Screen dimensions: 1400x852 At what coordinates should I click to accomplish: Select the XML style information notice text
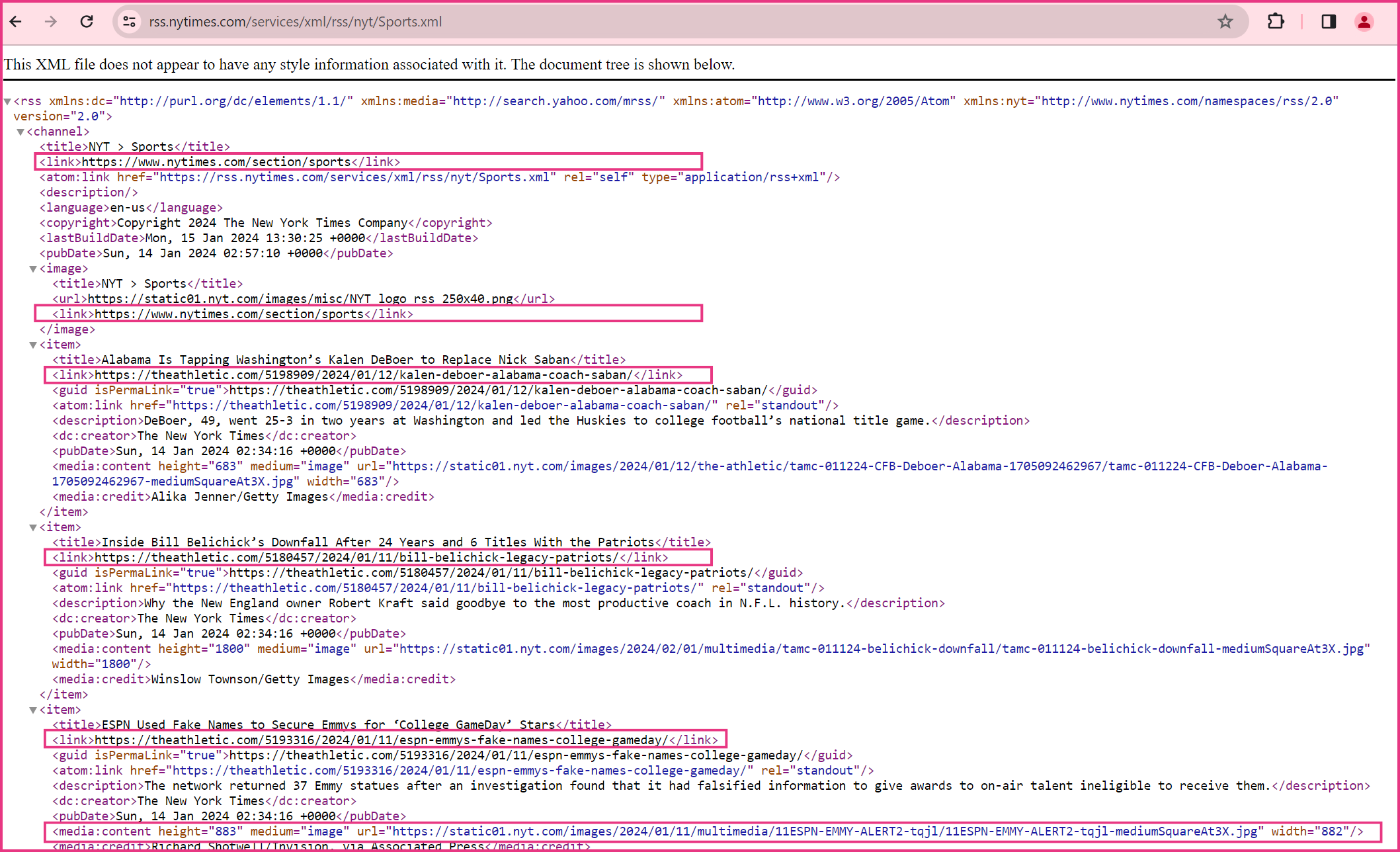(x=369, y=65)
